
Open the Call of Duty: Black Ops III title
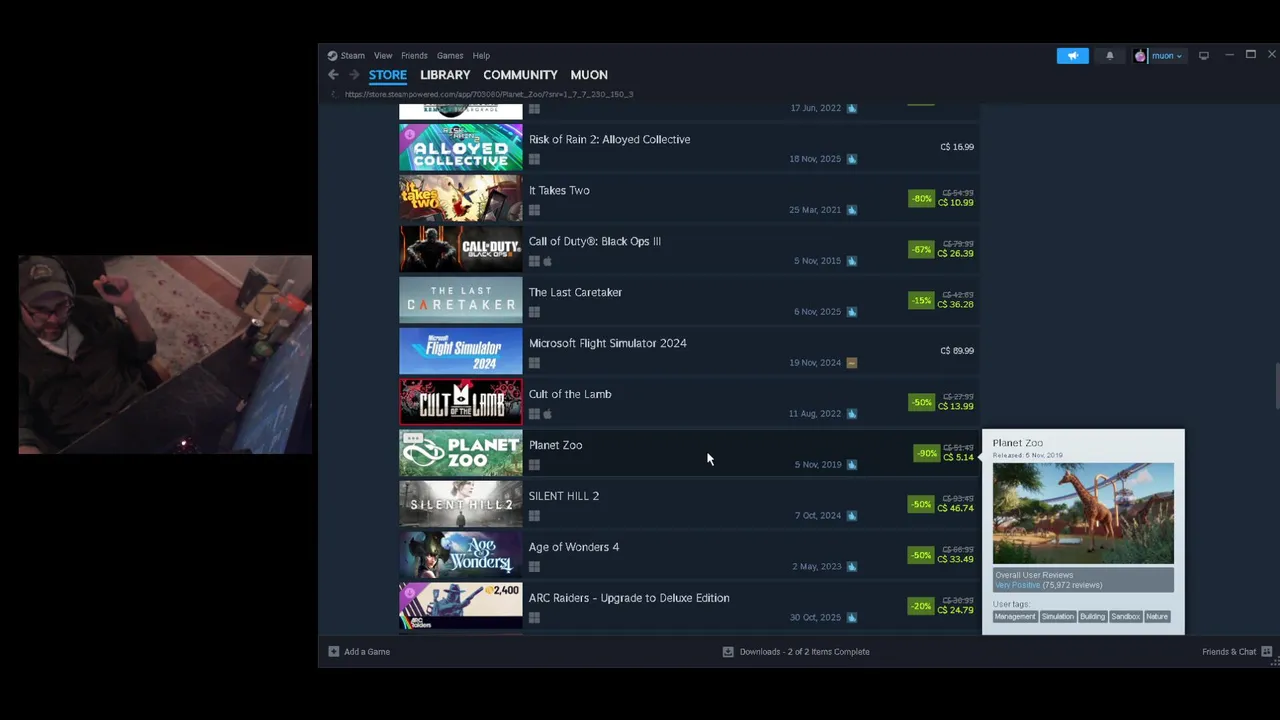pyautogui.click(x=595, y=242)
